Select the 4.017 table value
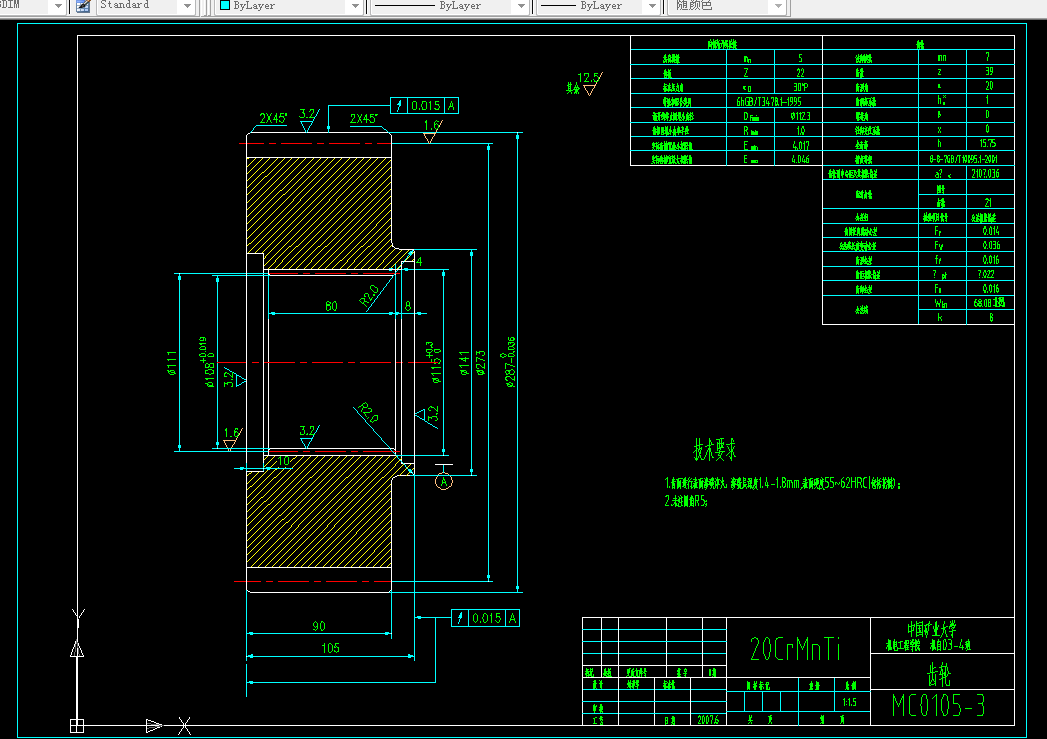The width and height of the screenshot is (1047, 739). click(x=800, y=145)
